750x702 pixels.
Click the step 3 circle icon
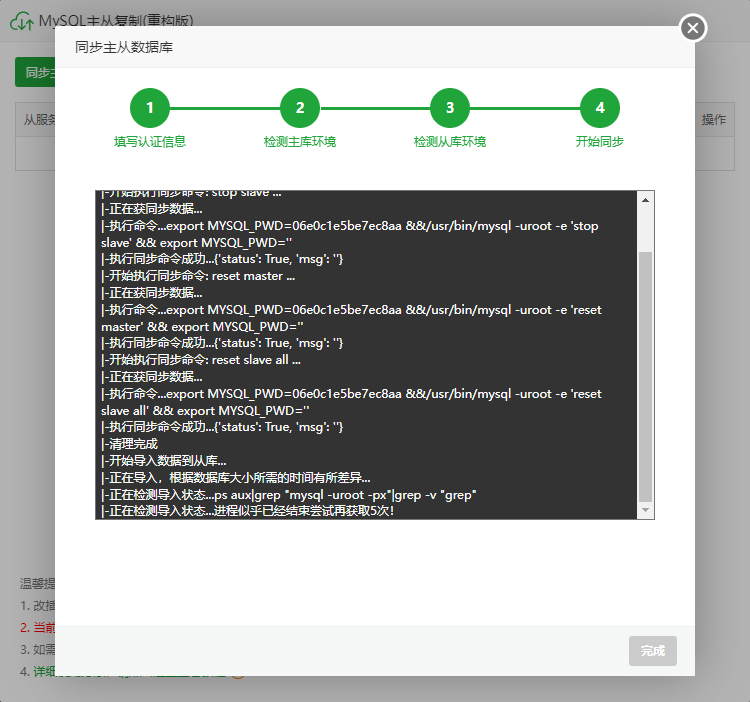tap(450, 108)
